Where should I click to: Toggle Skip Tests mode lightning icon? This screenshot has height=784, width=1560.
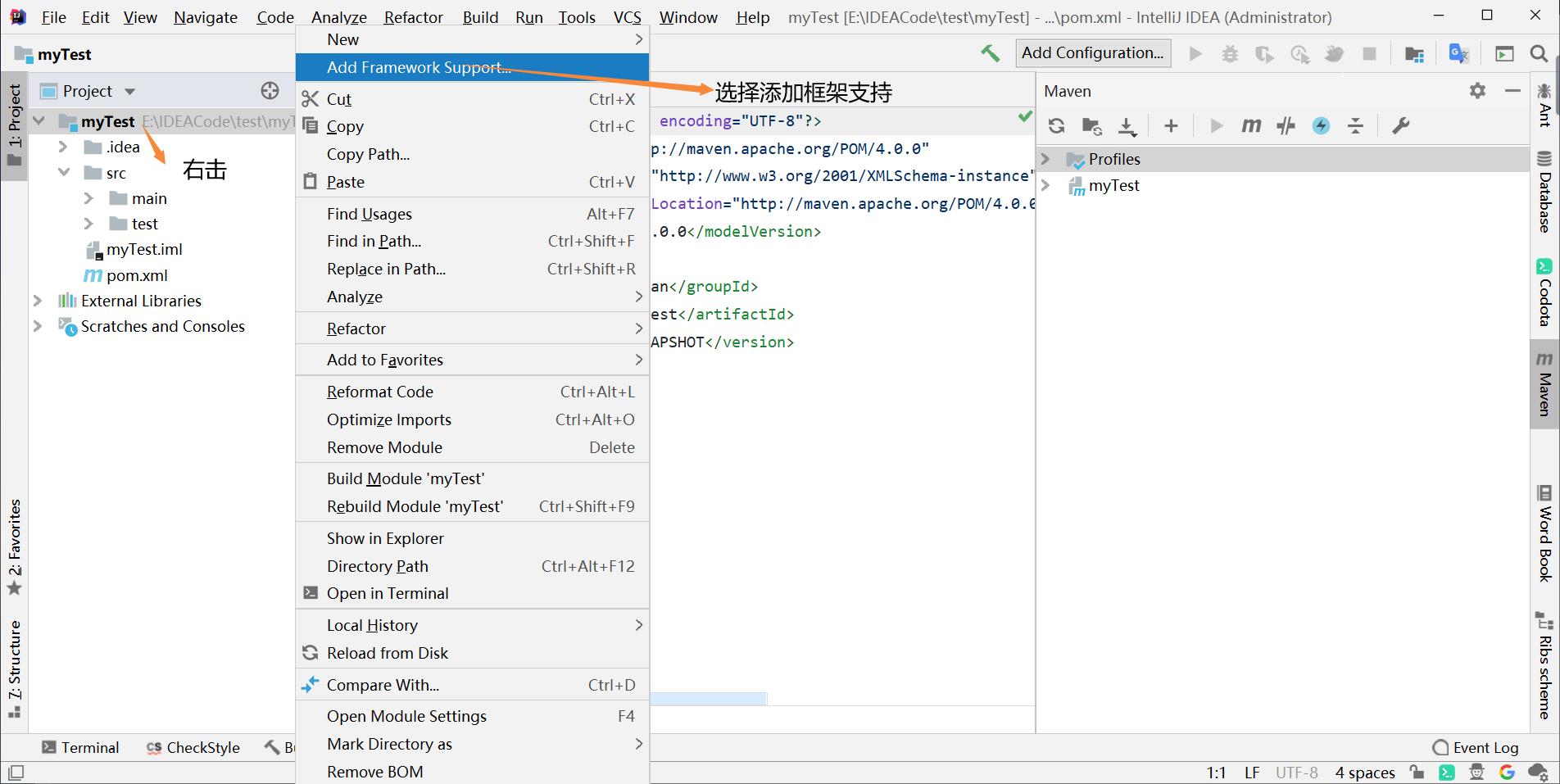1321,125
